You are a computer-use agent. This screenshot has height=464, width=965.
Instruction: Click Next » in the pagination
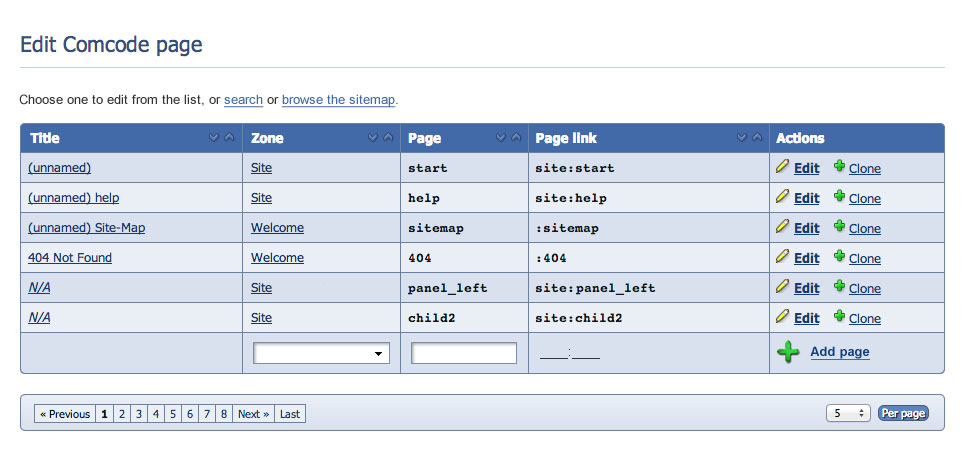coord(253,414)
